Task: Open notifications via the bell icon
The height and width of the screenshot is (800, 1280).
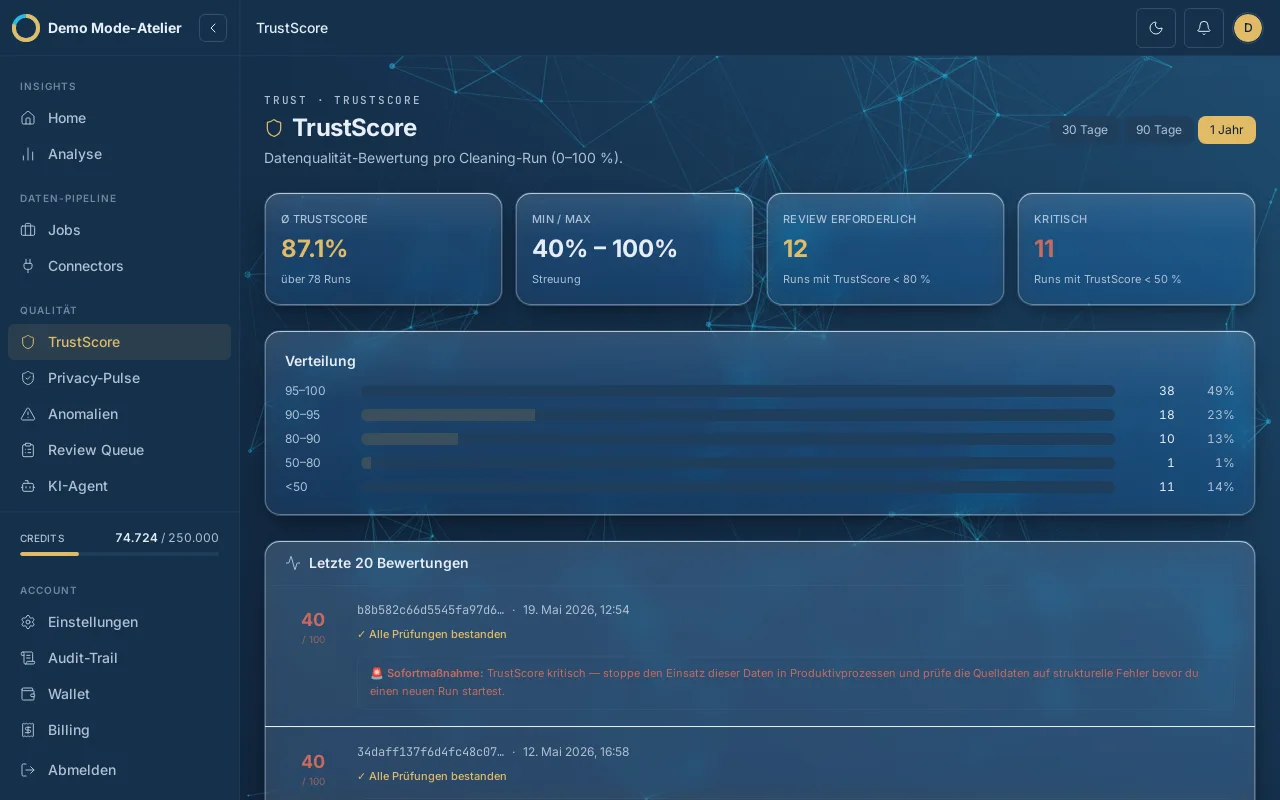Action: pyautogui.click(x=1204, y=28)
